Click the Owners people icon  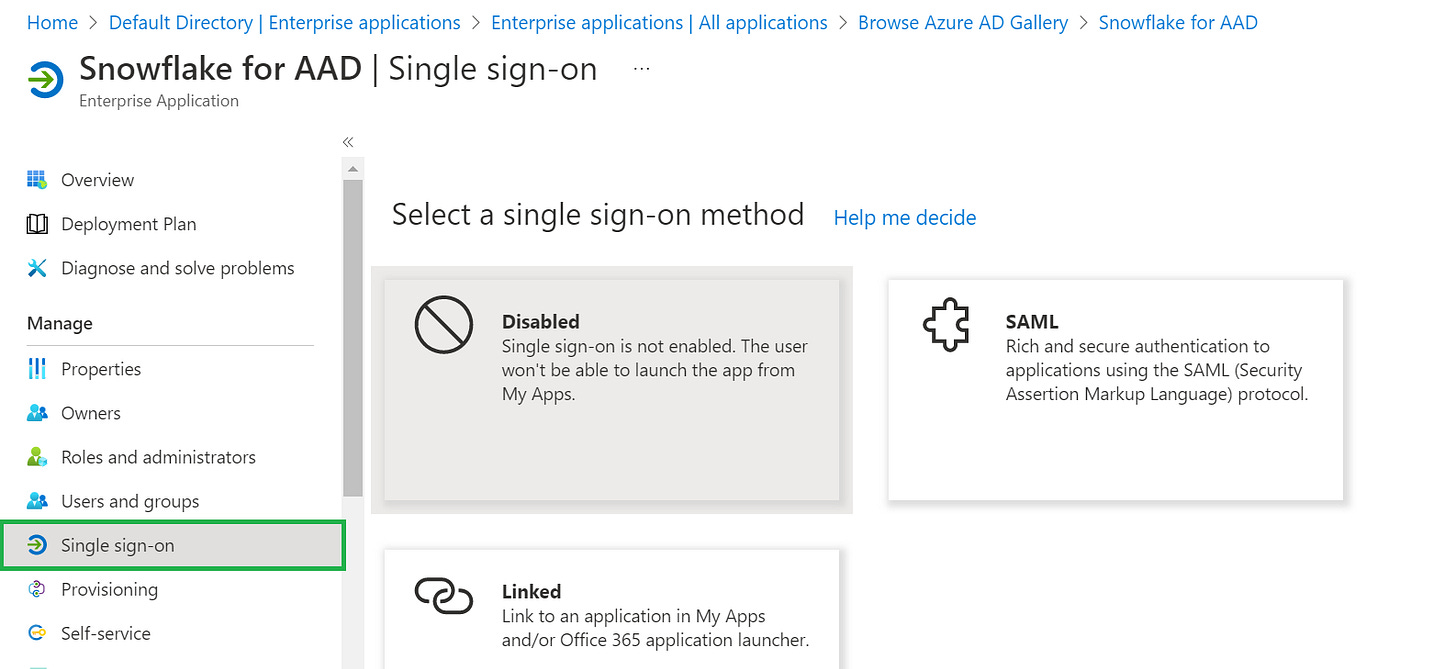pos(37,413)
